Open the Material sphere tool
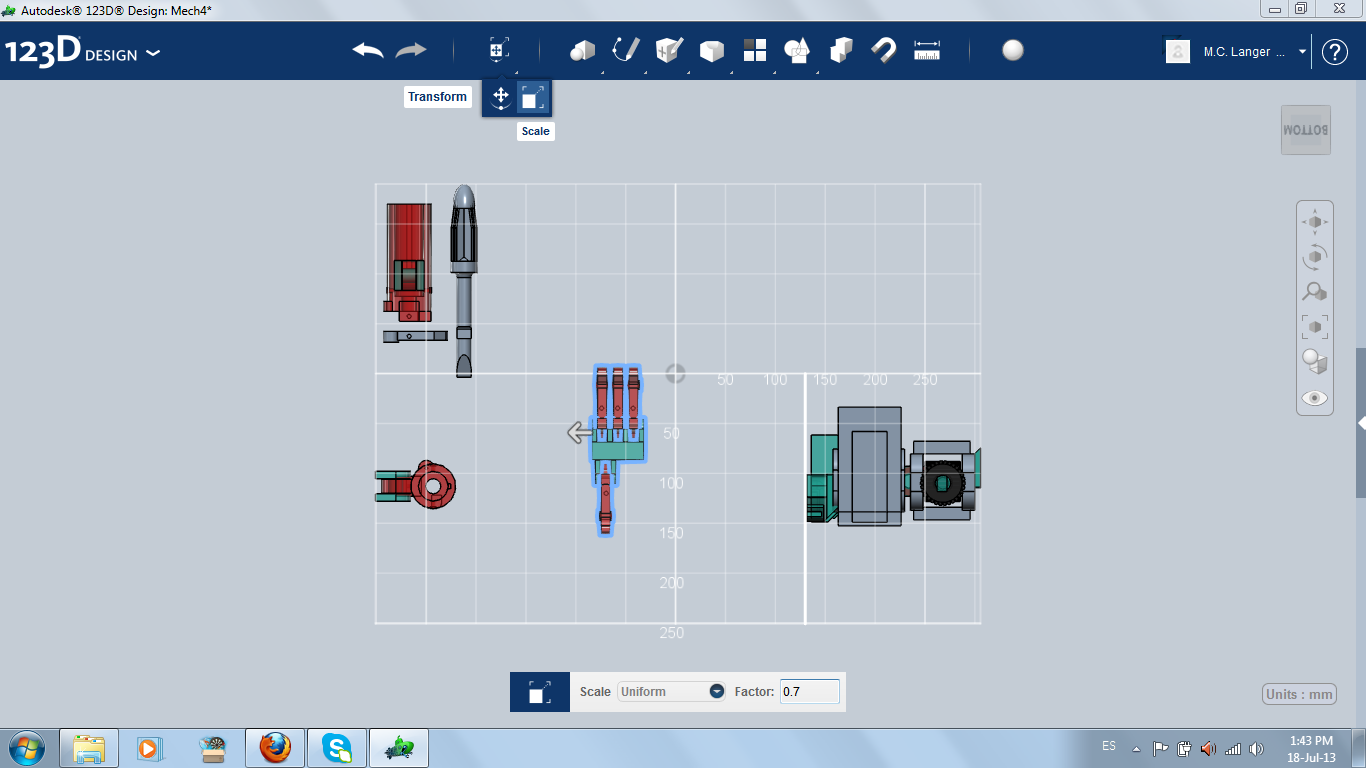Screen dimensions: 1366x768 coord(1013,50)
